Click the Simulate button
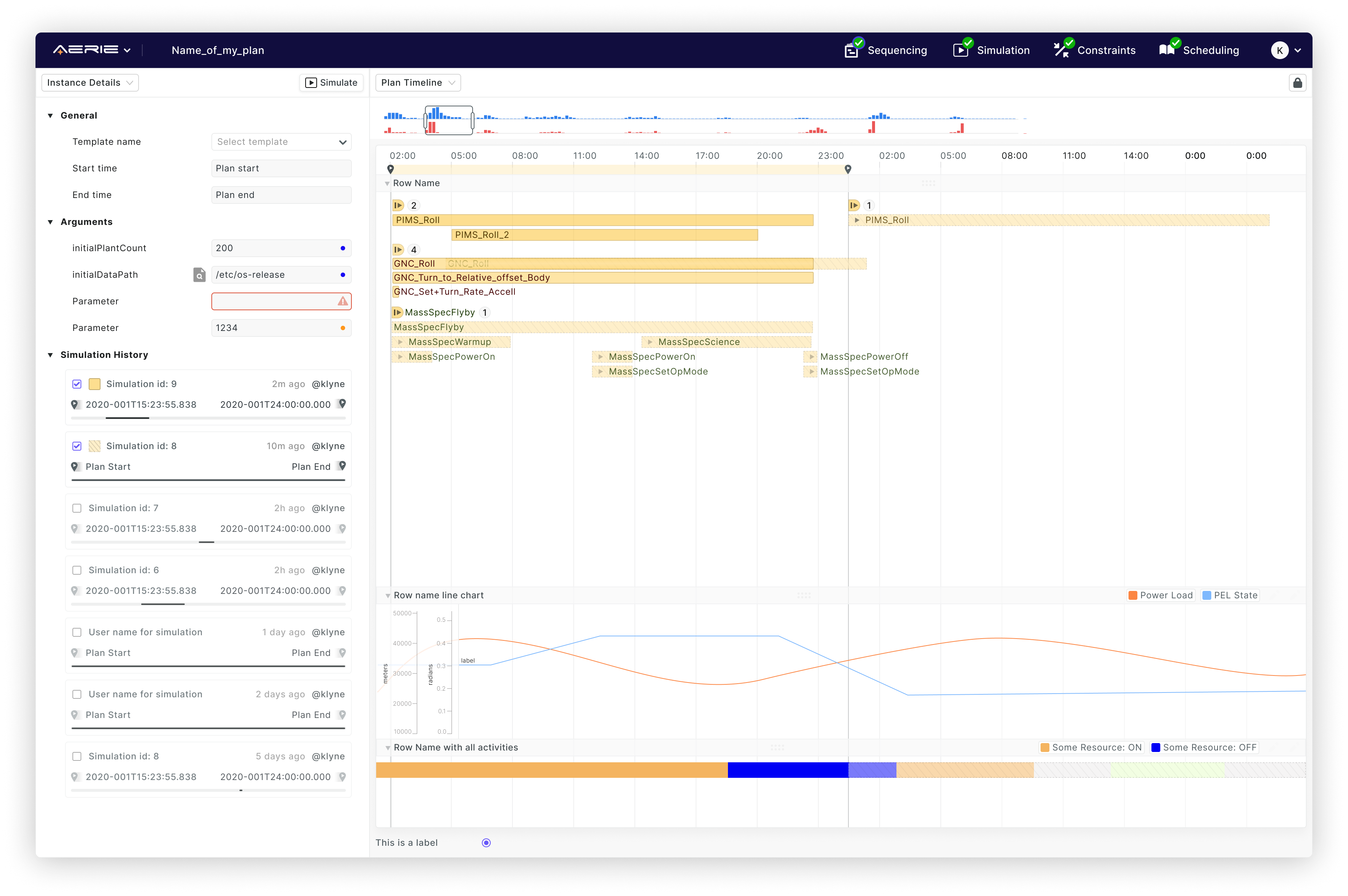Screen dimensions: 1348x896 [331, 82]
